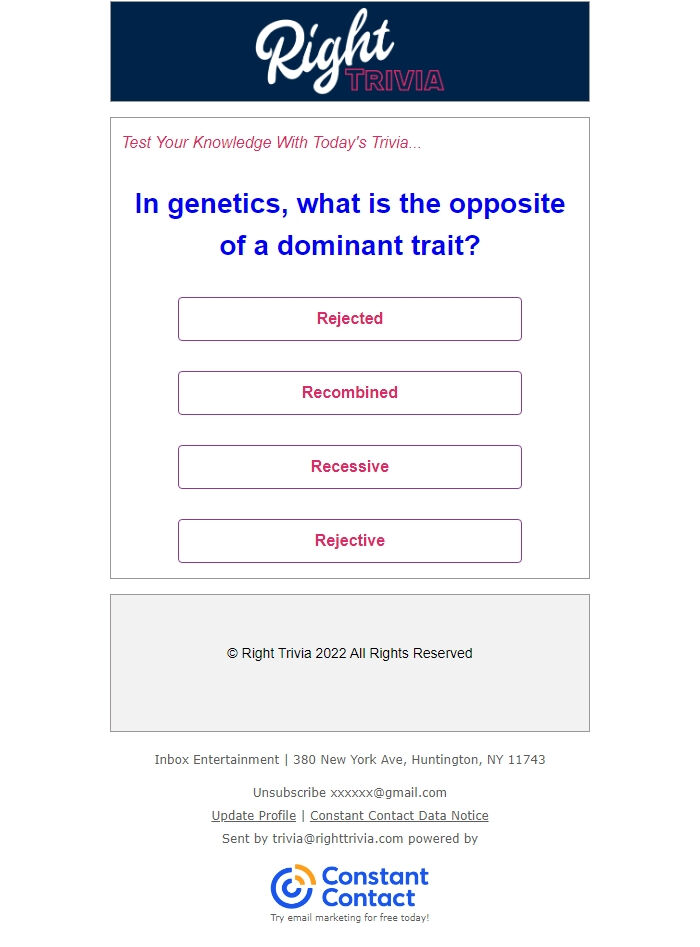The width and height of the screenshot is (700, 947).
Task: Click the Right Trivia copyright notice
Action: pos(350,653)
